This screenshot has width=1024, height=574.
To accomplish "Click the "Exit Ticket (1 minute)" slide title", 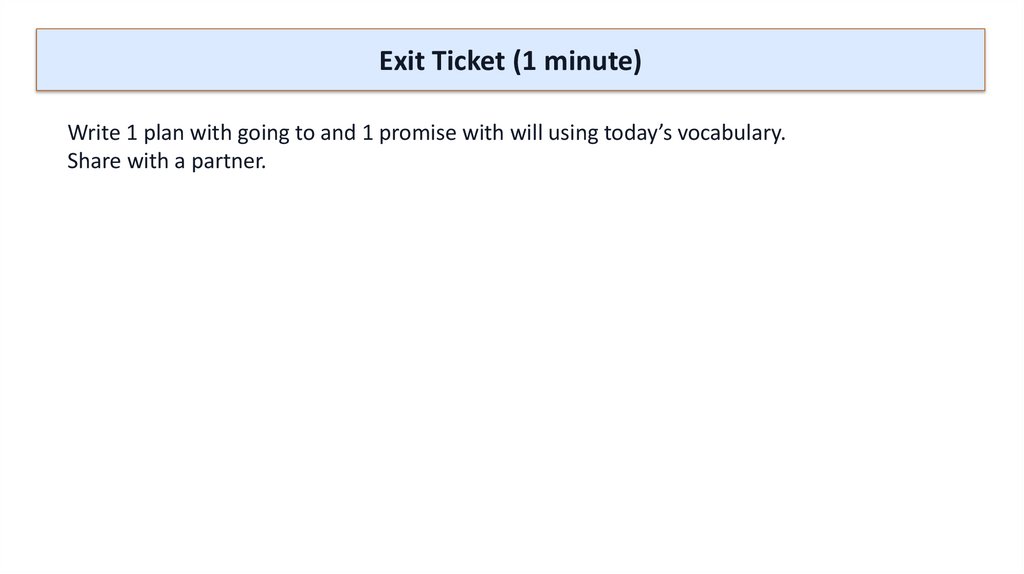I will (x=510, y=61).
